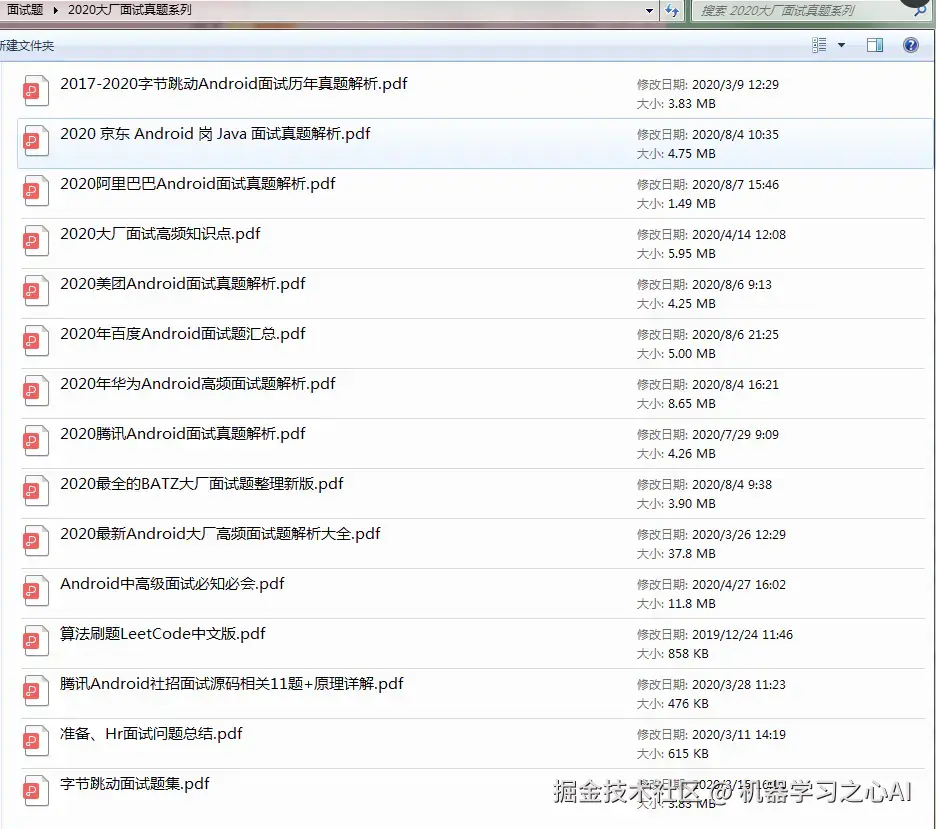Image resolution: width=936 pixels, height=829 pixels.
Task: Click PDF icon of 2020 京东 Android 岗 Java file
Action: (35, 141)
